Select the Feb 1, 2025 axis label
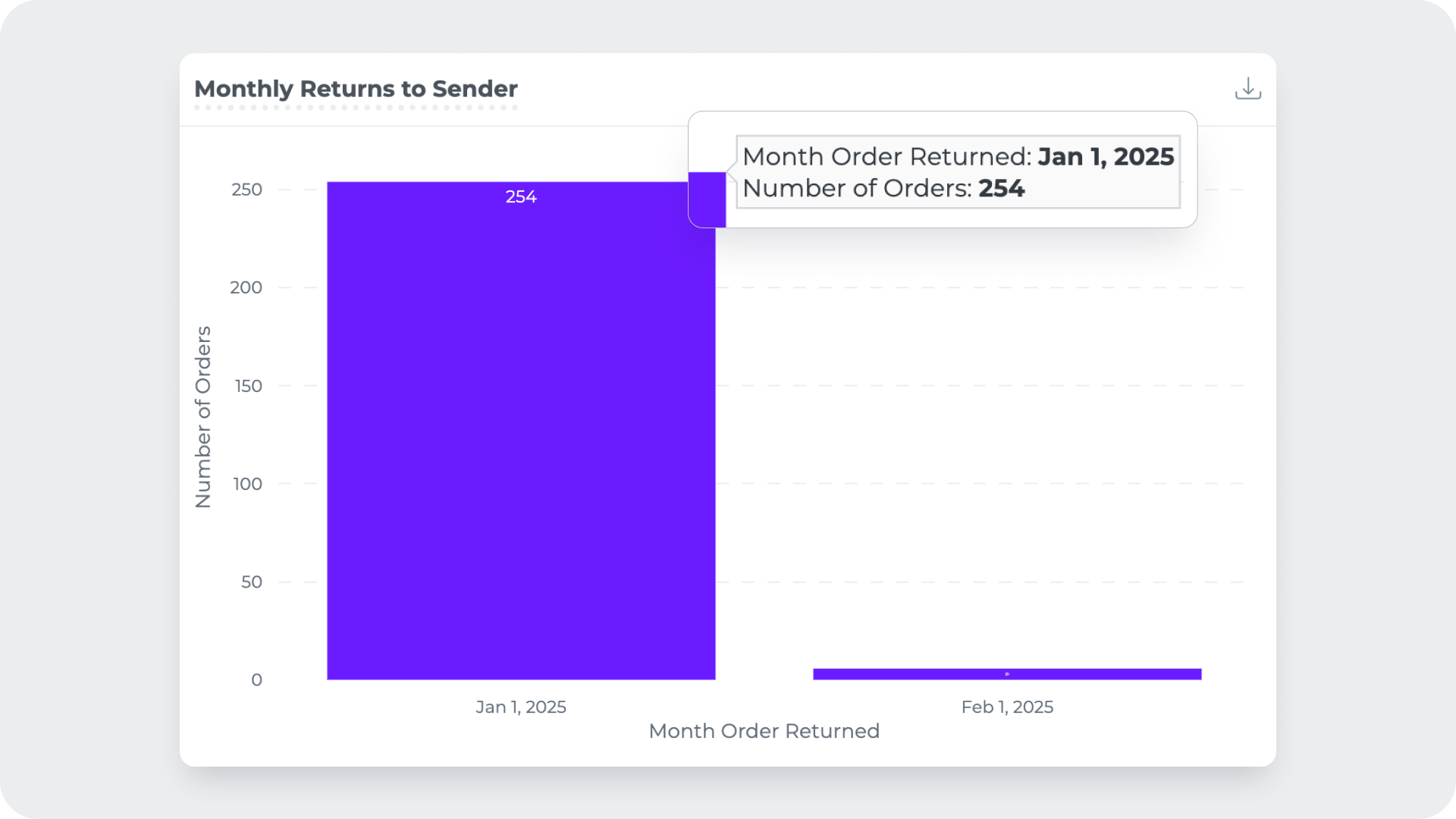The image size is (1456, 819). pyautogui.click(x=1006, y=706)
